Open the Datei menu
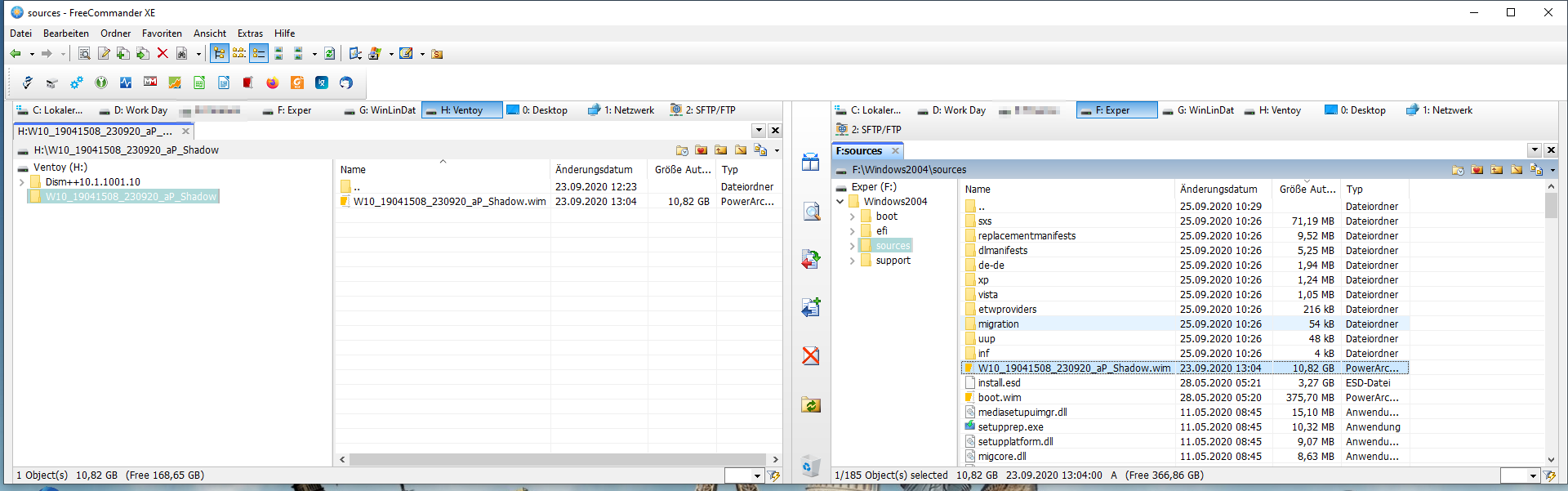The height and width of the screenshot is (491, 1568). (x=21, y=33)
